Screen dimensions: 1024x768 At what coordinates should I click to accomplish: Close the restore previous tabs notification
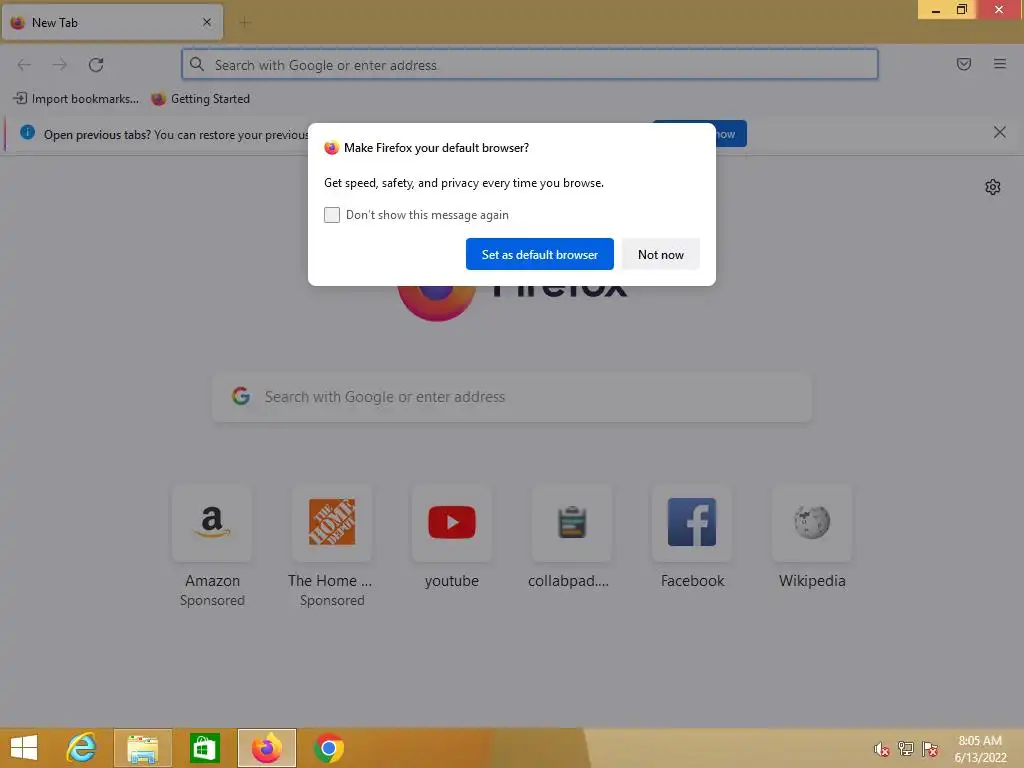point(999,133)
